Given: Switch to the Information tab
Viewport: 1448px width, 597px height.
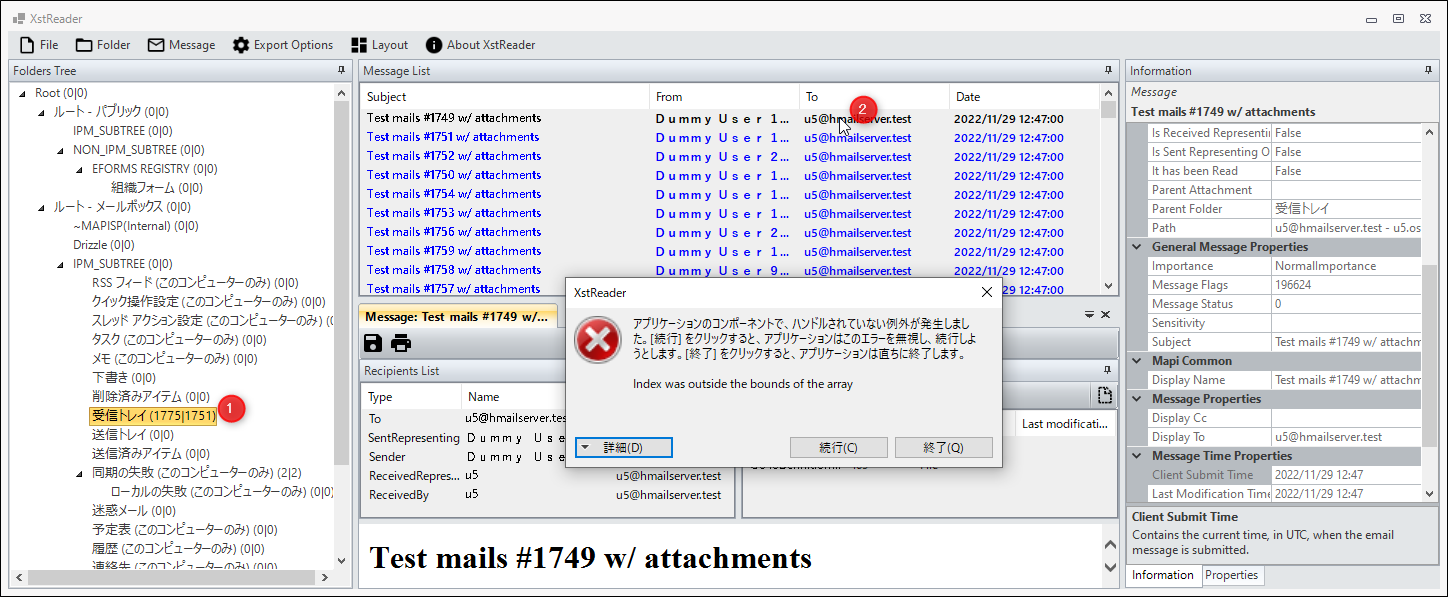Looking at the screenshot, I should pos(1163,575).
